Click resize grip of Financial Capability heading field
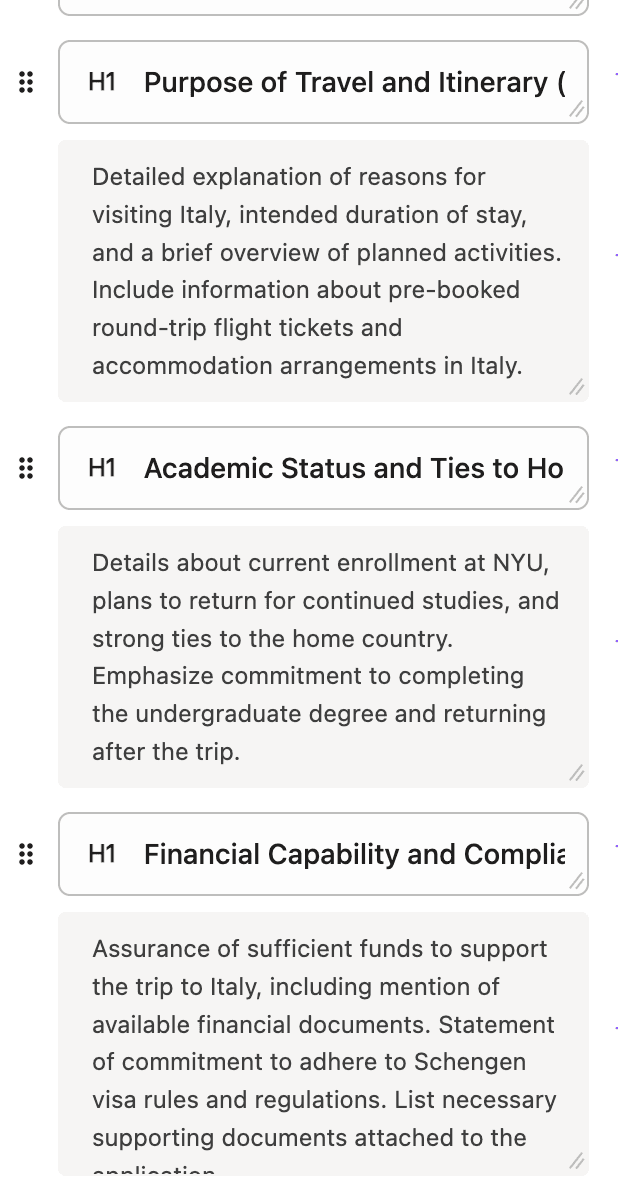 point(577,883)
